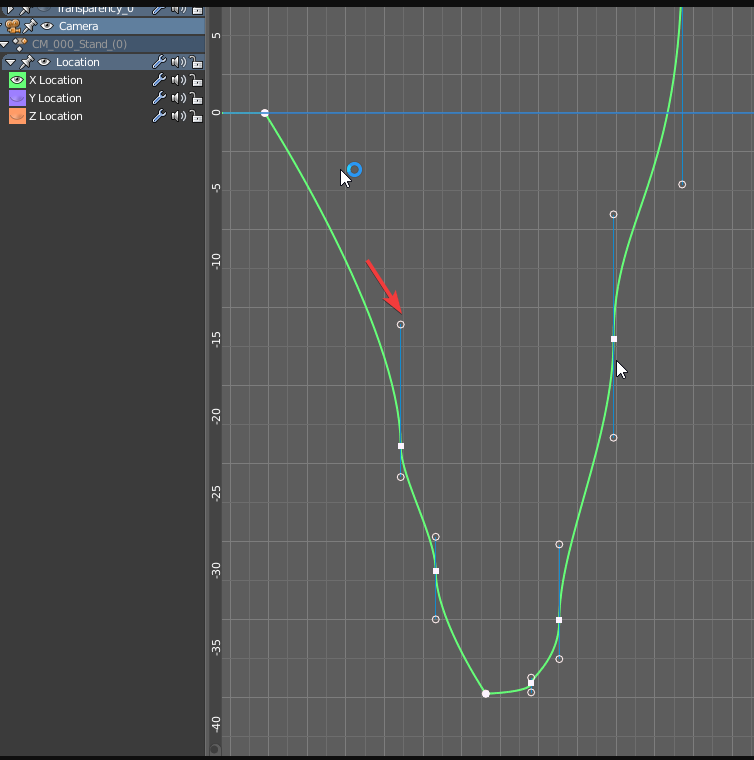The image size is (754, 760).
Task: Lock the Location group channel
Action: pyautogui.click(x=196, y=62)
